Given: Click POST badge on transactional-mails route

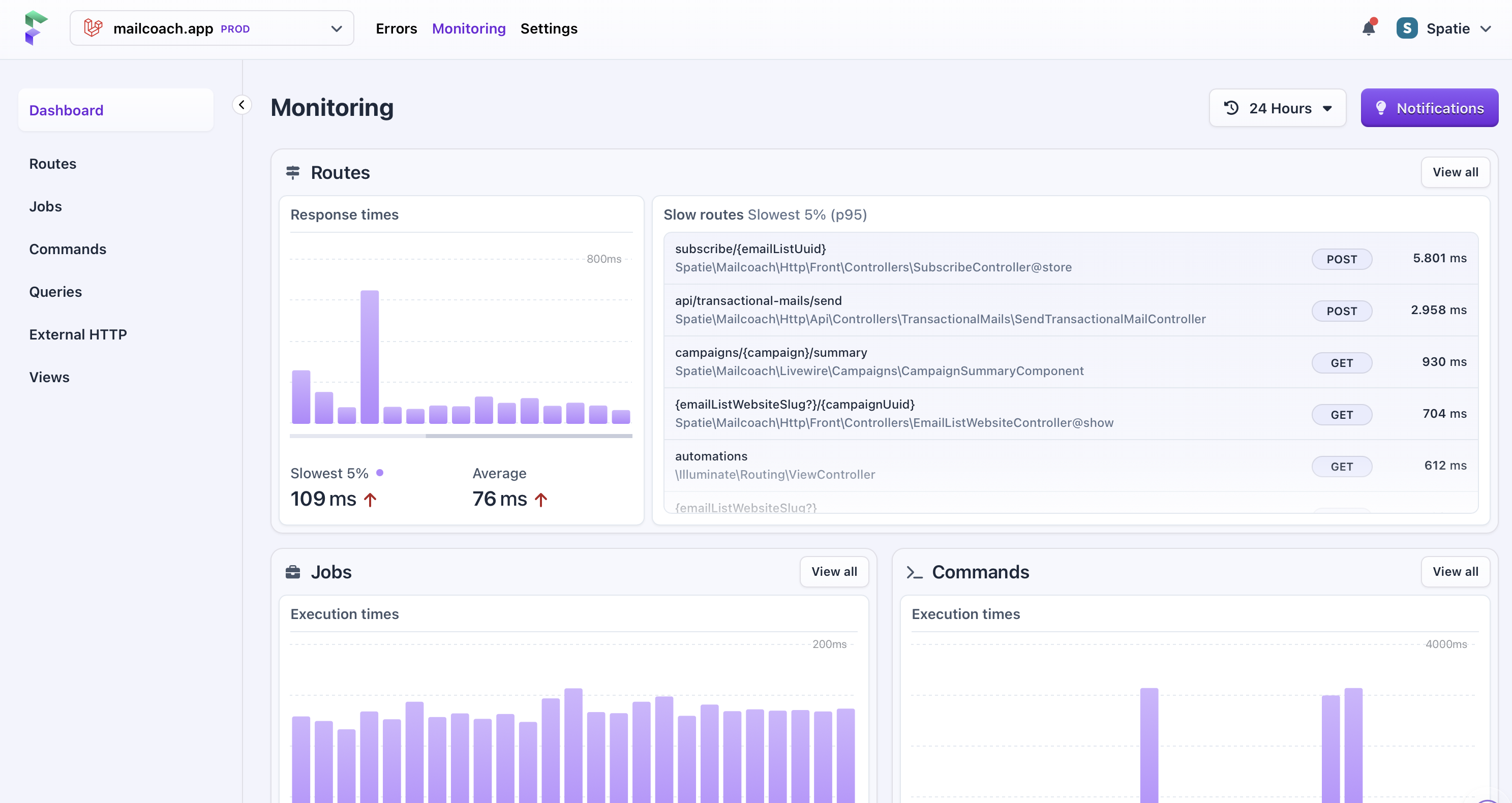Looking at the screenshot, I should [x=1342, y=311].
